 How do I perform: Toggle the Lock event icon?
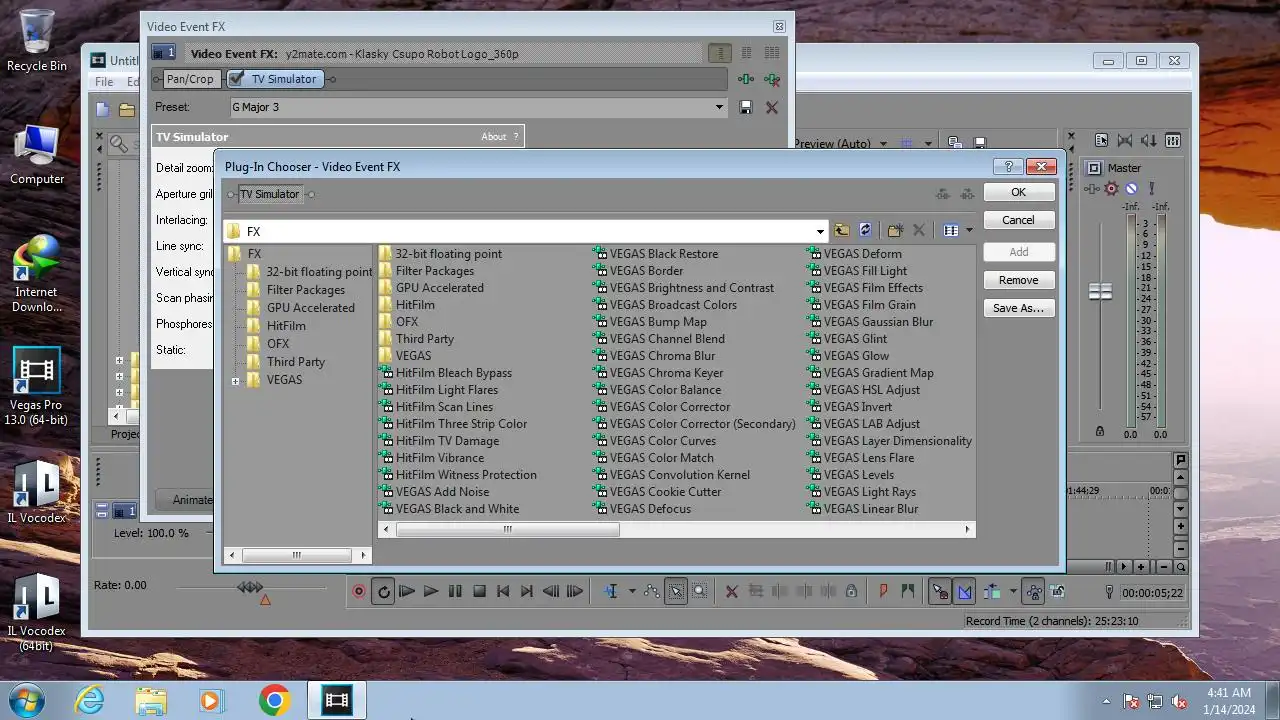point(851,591)
